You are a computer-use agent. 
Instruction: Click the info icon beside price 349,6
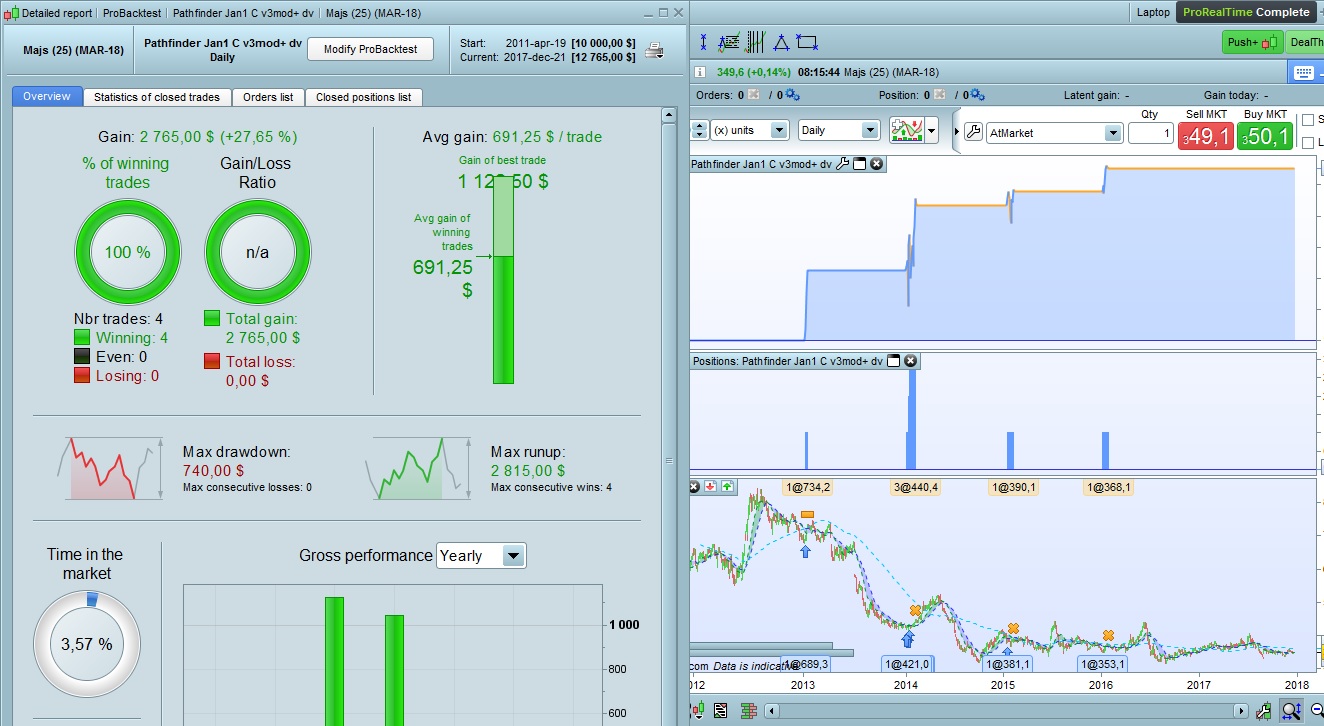(700, 72)
